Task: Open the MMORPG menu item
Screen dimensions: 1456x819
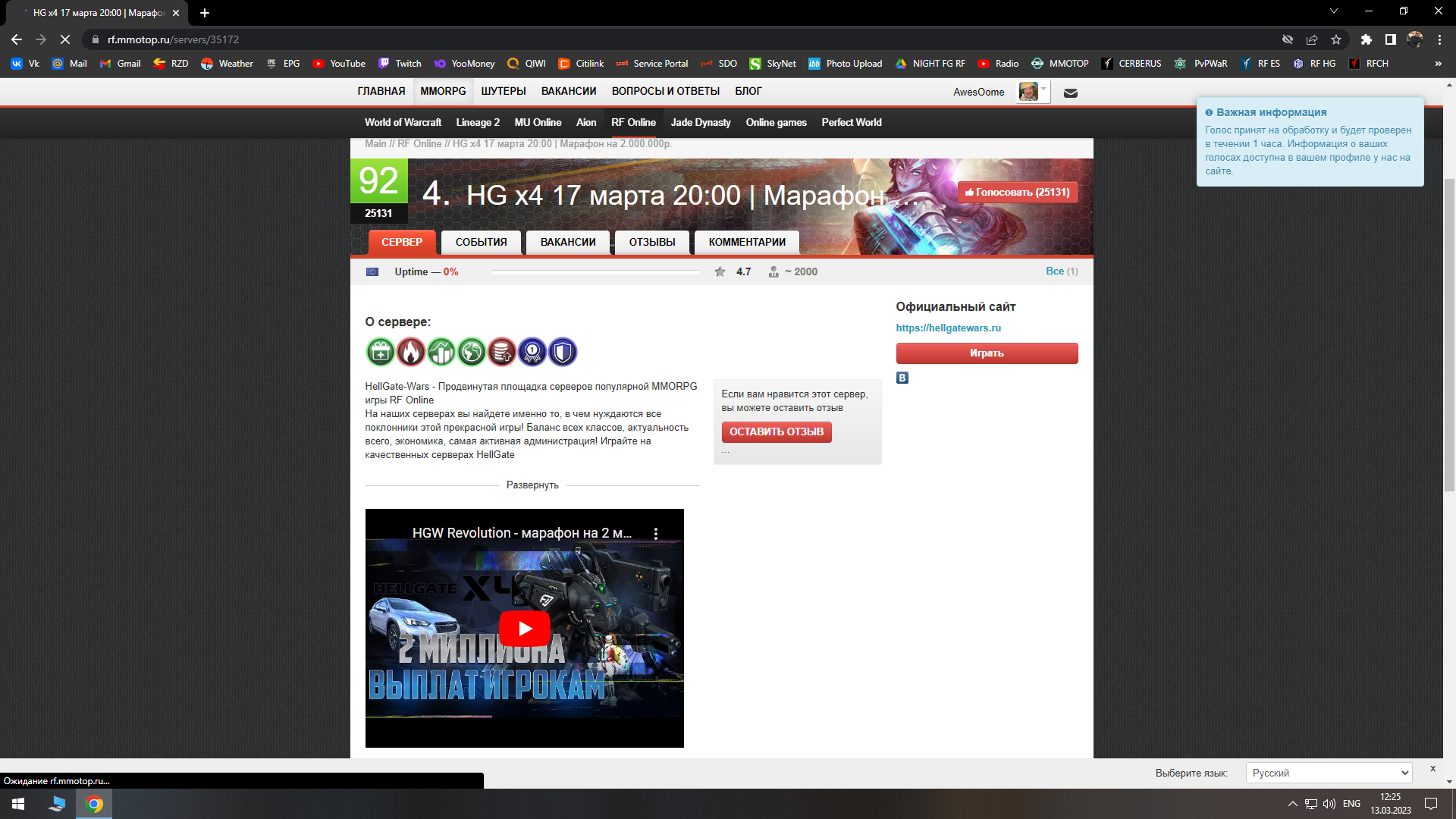Action: pyautogui.click(x=443, y=91)
